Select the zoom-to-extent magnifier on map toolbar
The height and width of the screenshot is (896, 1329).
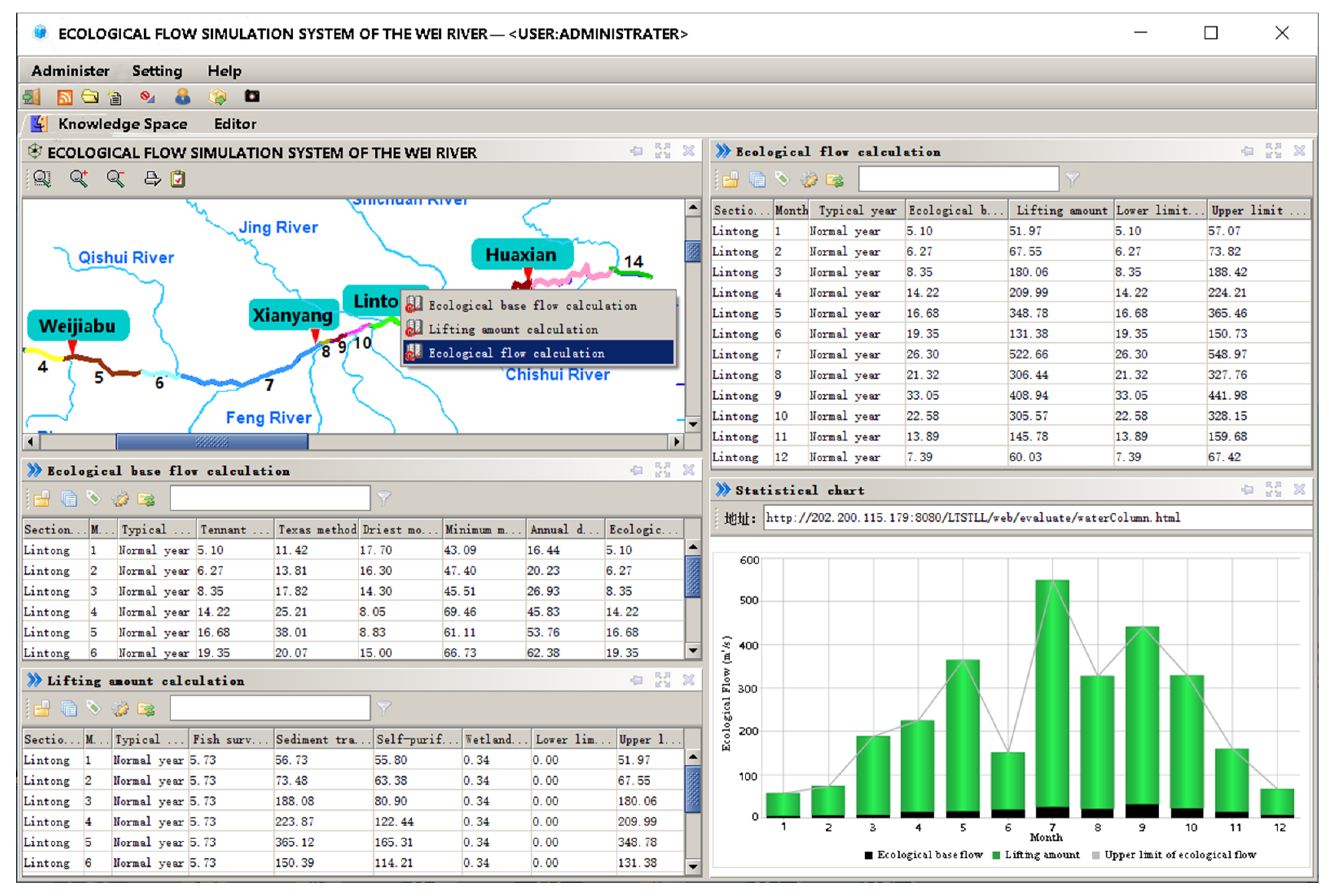tap(42, 179)
